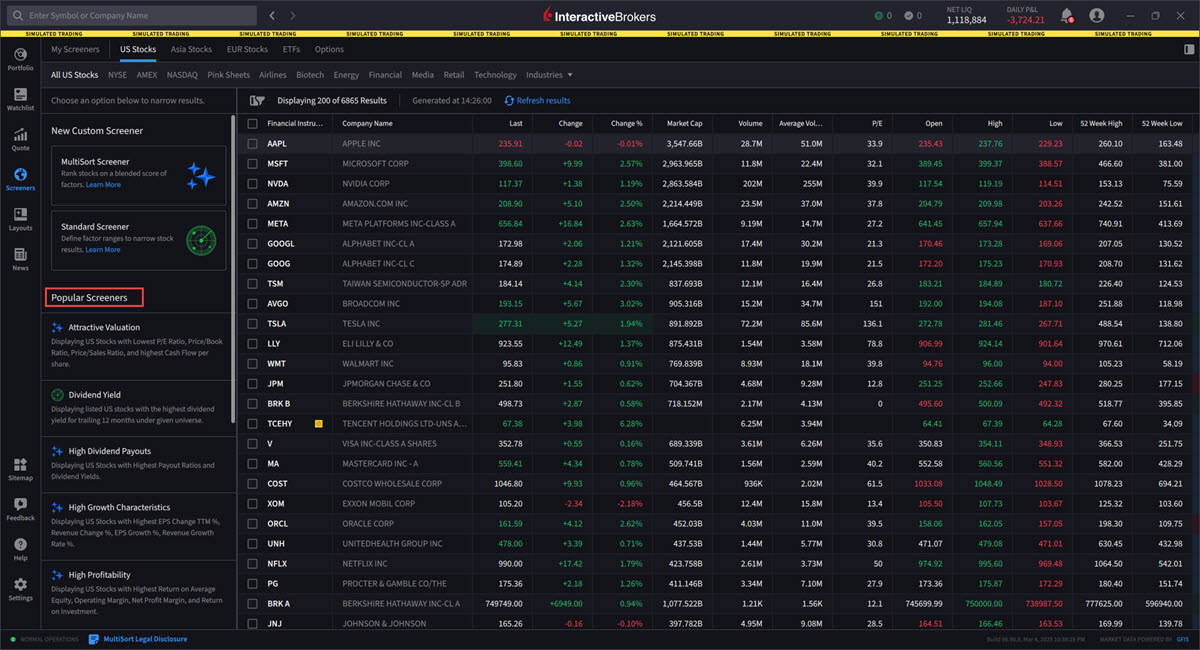Open the Feedback panel in the sidebar
The image size is (1200, 650).
pyautogui.click(x=20, y=509)
